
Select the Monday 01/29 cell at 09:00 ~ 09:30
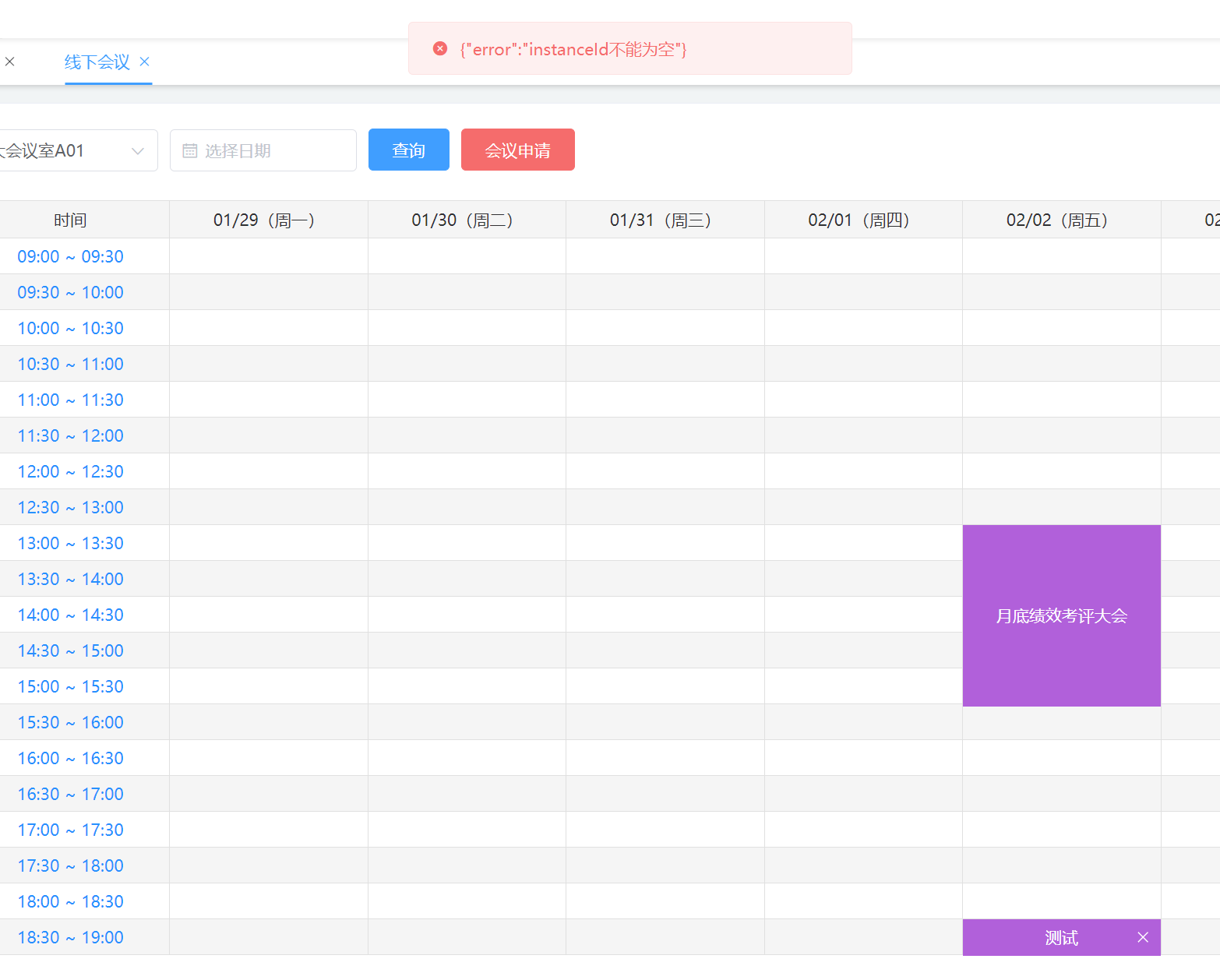[x=269, y=256]
